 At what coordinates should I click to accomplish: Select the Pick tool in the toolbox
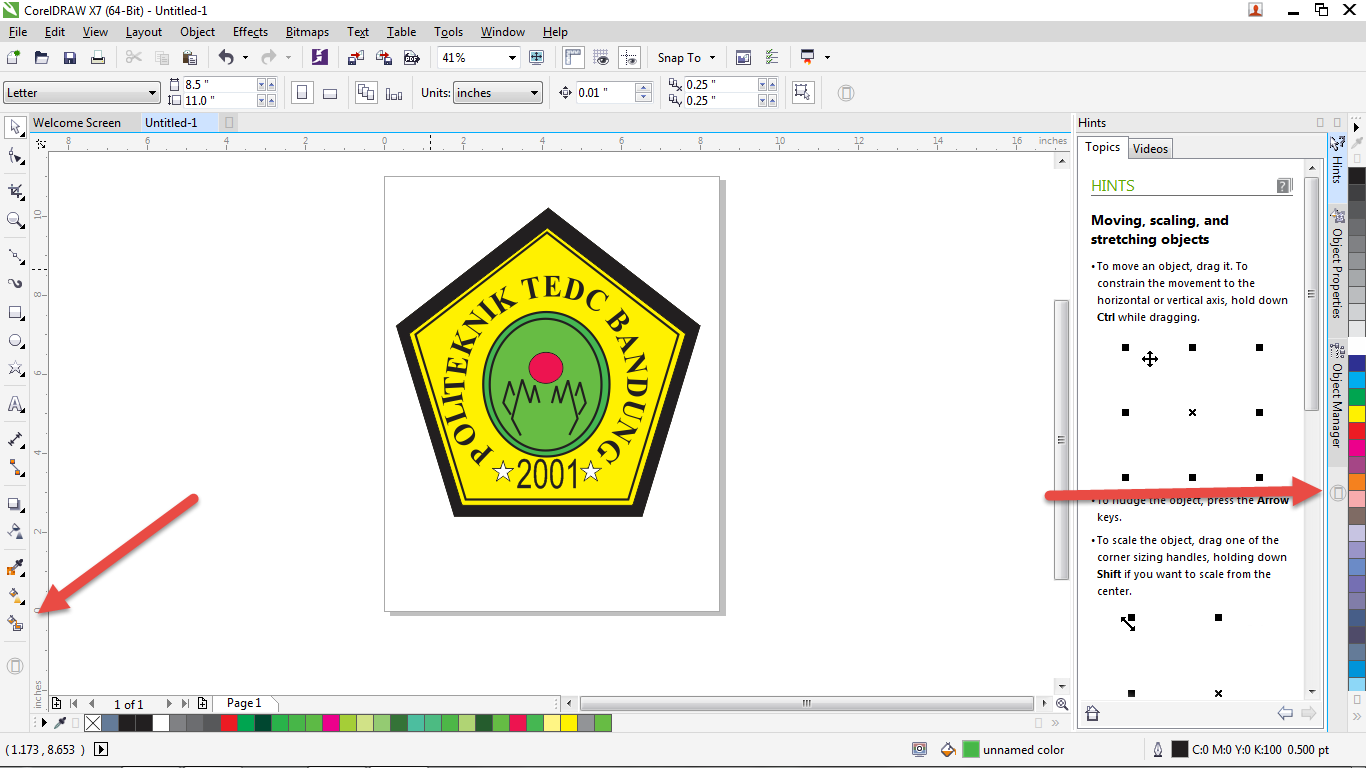[15, 127]
